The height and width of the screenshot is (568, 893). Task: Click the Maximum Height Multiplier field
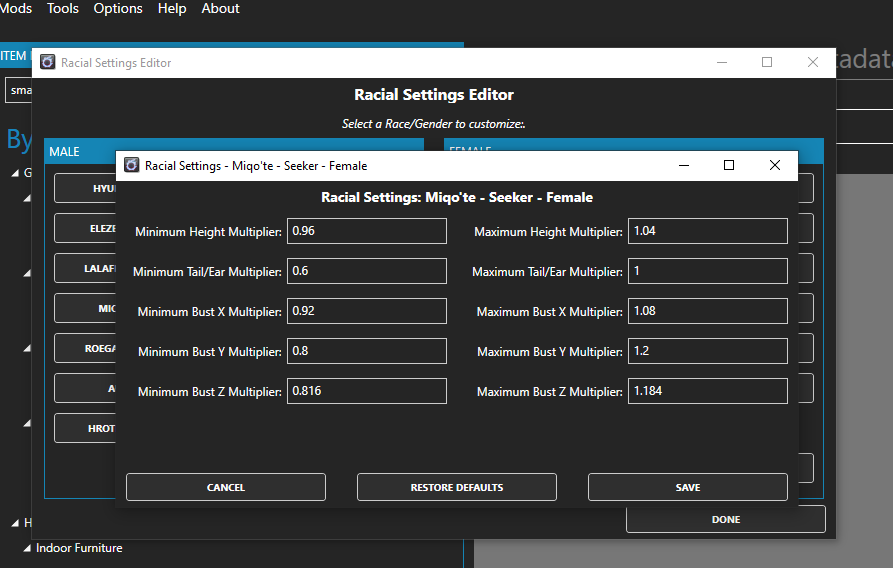(708, 231)
